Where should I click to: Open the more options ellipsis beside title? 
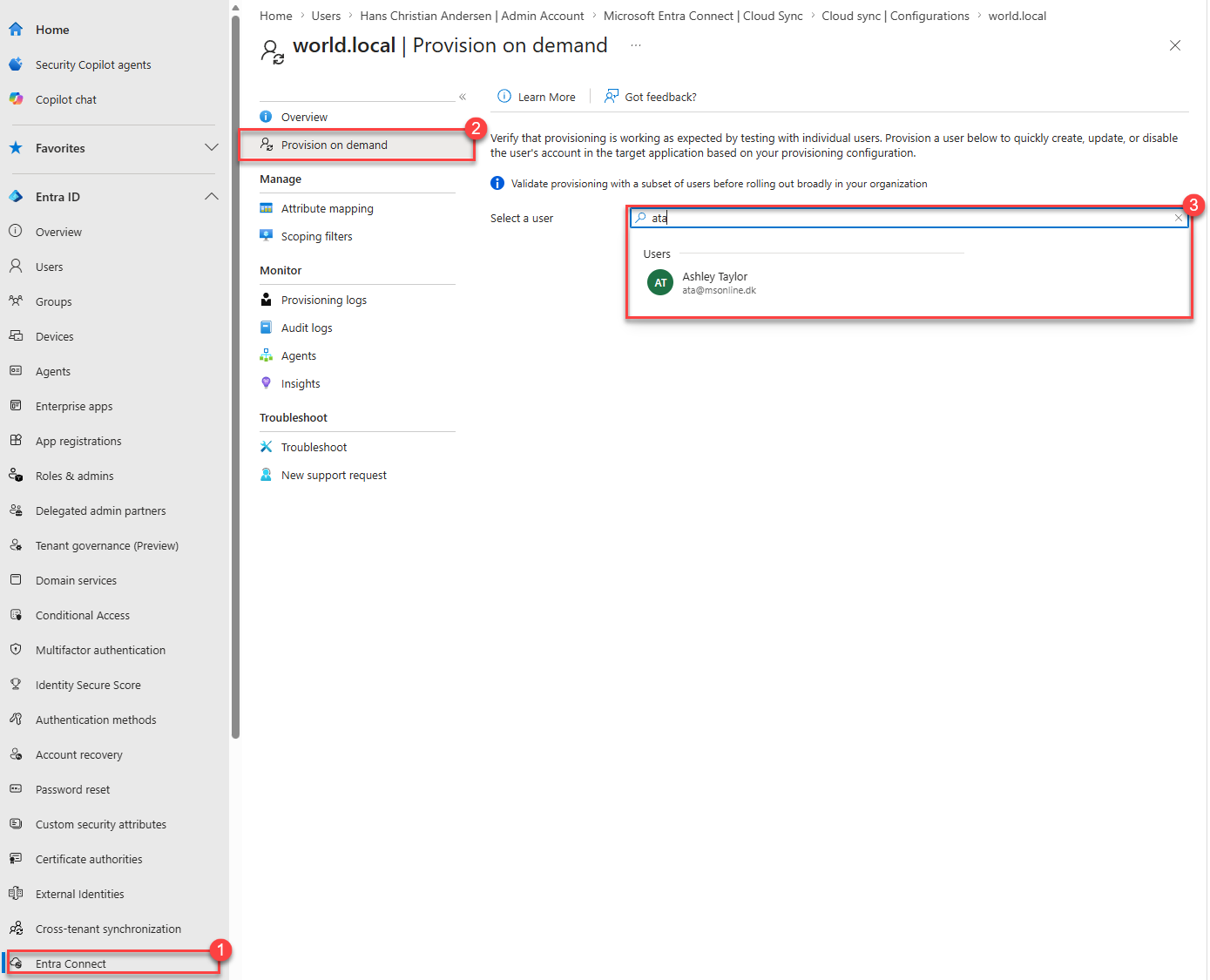pos(636,45)
